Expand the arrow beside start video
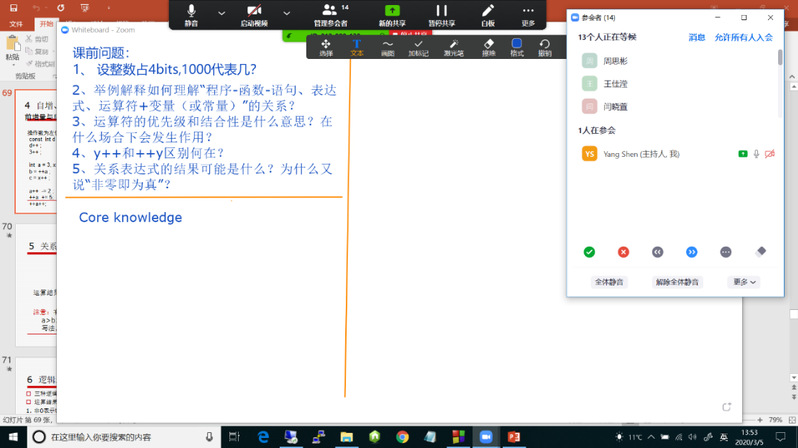Viewport: 798px width, 448px height. pyautogui.click(x=287, y=14)
